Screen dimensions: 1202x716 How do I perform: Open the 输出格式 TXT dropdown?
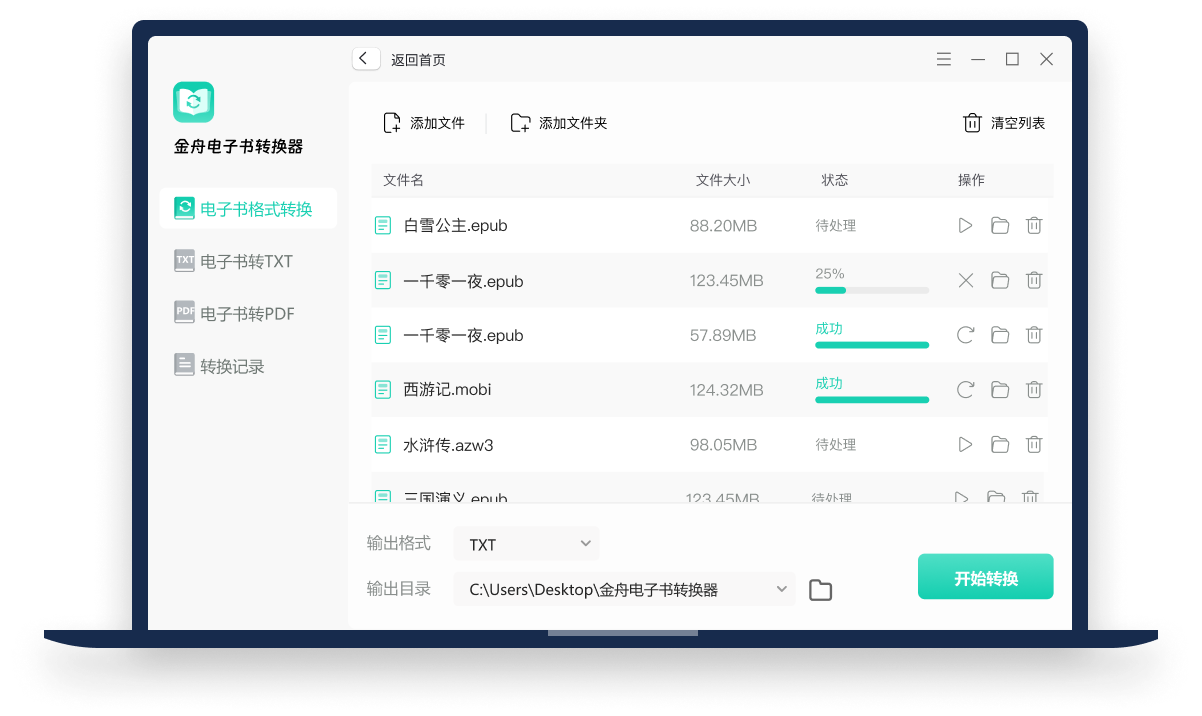pyautogui.click(x=526, y=543)
